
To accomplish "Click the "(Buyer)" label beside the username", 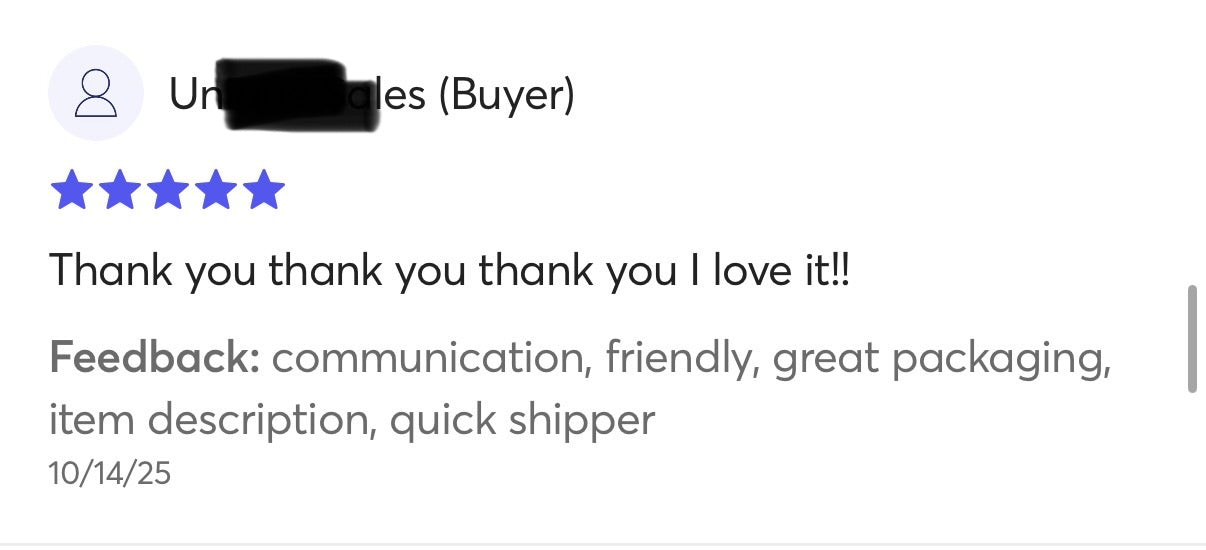I will pos(507,95).
